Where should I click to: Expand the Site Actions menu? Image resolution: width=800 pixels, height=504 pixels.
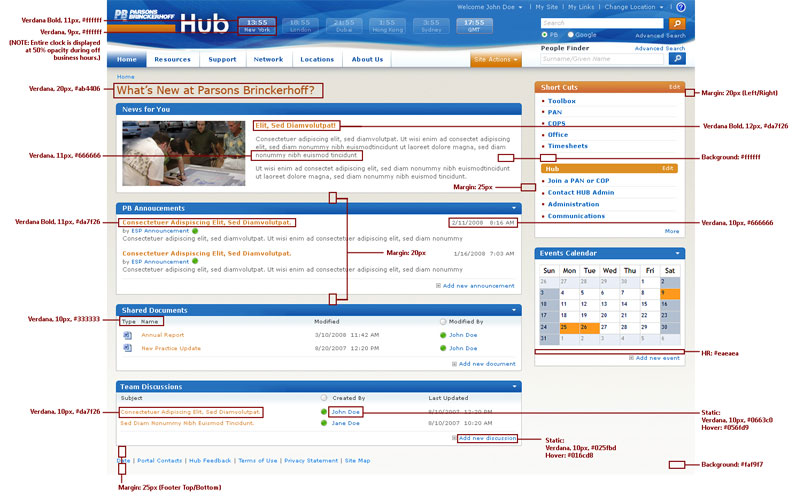pyautogui.click(x=495, y=59)
